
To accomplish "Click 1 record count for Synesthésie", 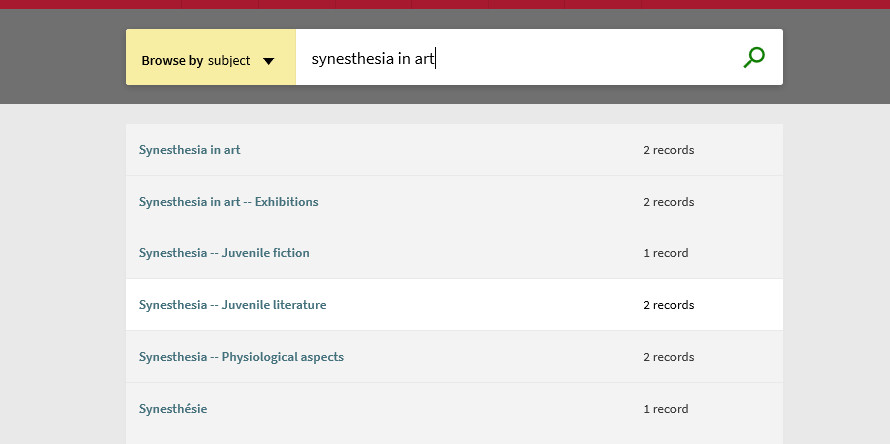I will (x=666, y=409).
